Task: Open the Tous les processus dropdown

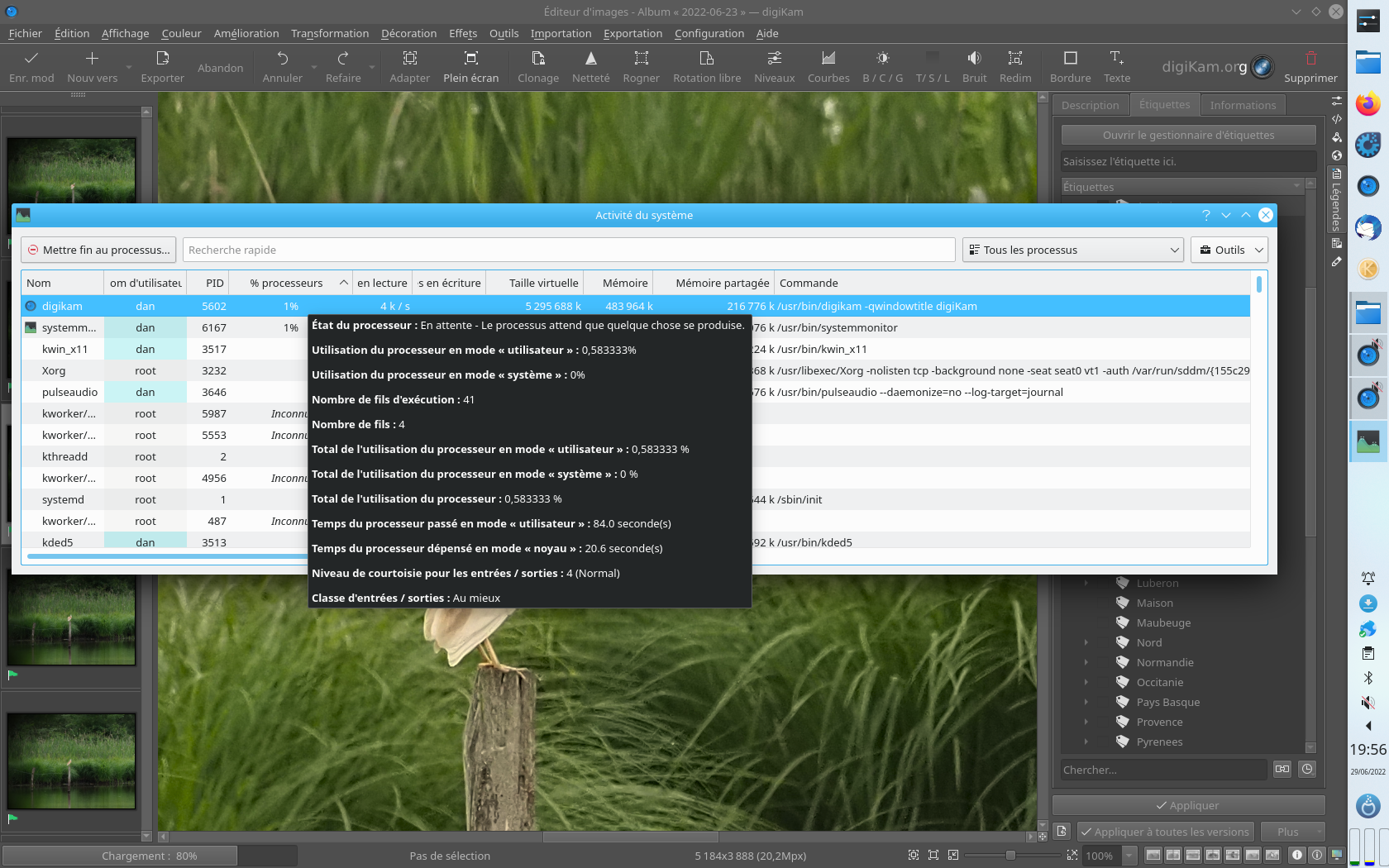Action: click(1073, 250)
